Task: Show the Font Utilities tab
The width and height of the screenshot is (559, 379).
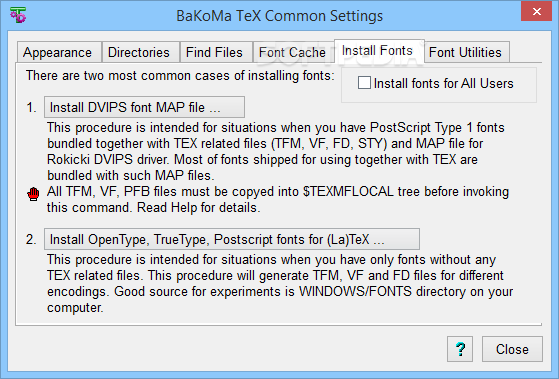Action: point(467,52)
